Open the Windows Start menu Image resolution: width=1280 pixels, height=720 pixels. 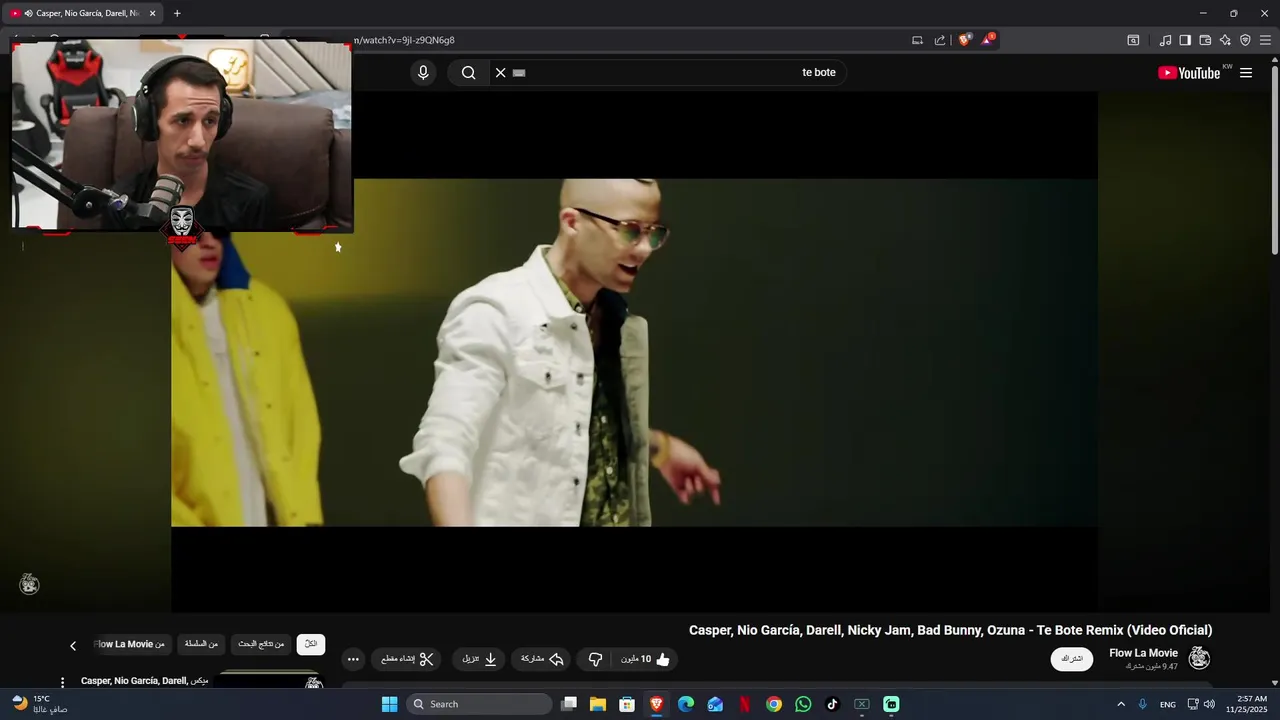tap(389, 704)
